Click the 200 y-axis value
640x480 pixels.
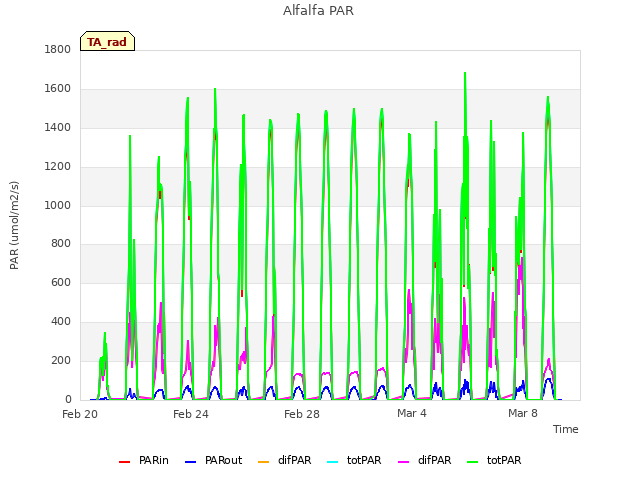tap(61, 360)
